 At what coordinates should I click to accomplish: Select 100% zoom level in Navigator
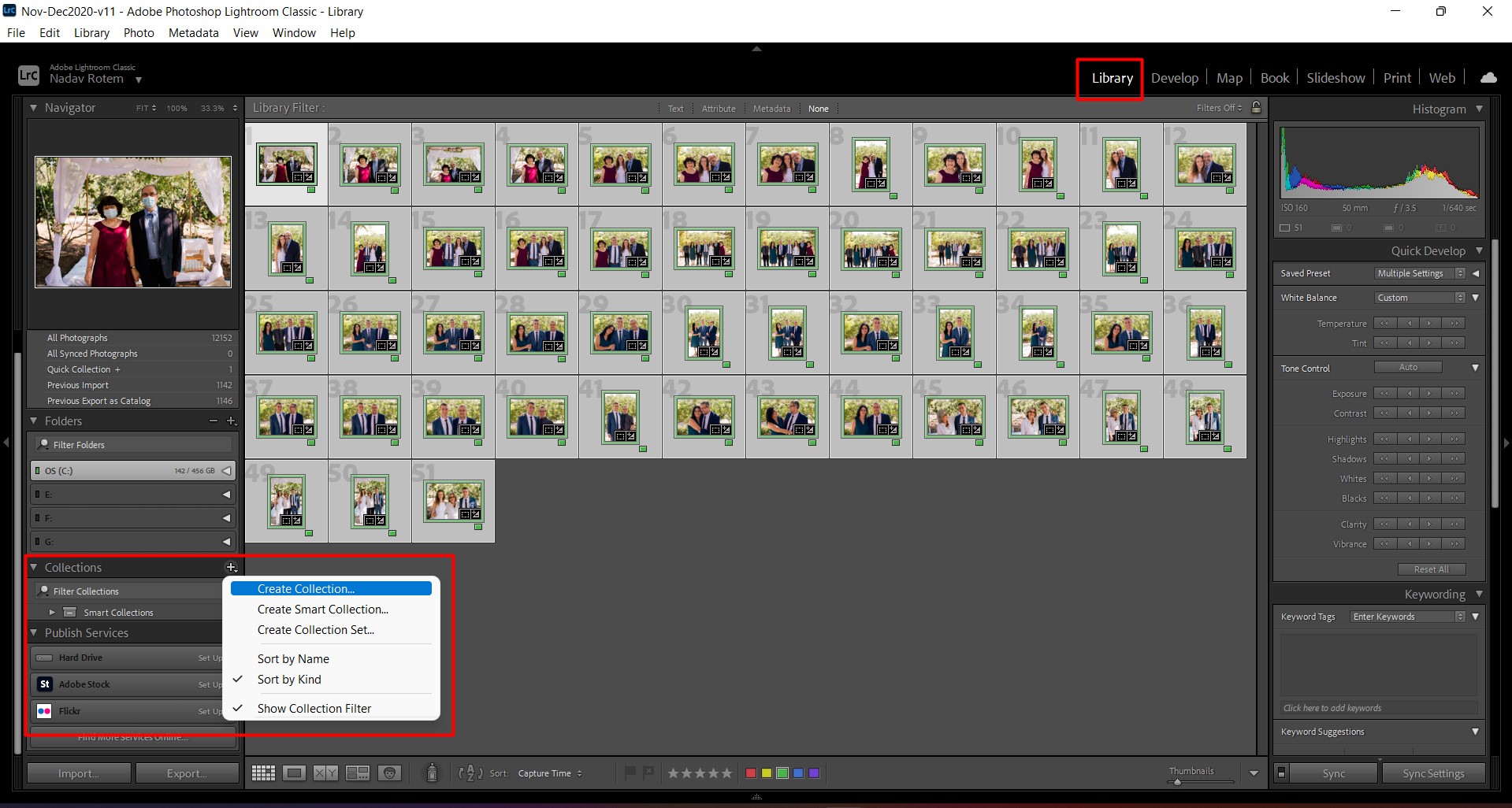(176, 108)
